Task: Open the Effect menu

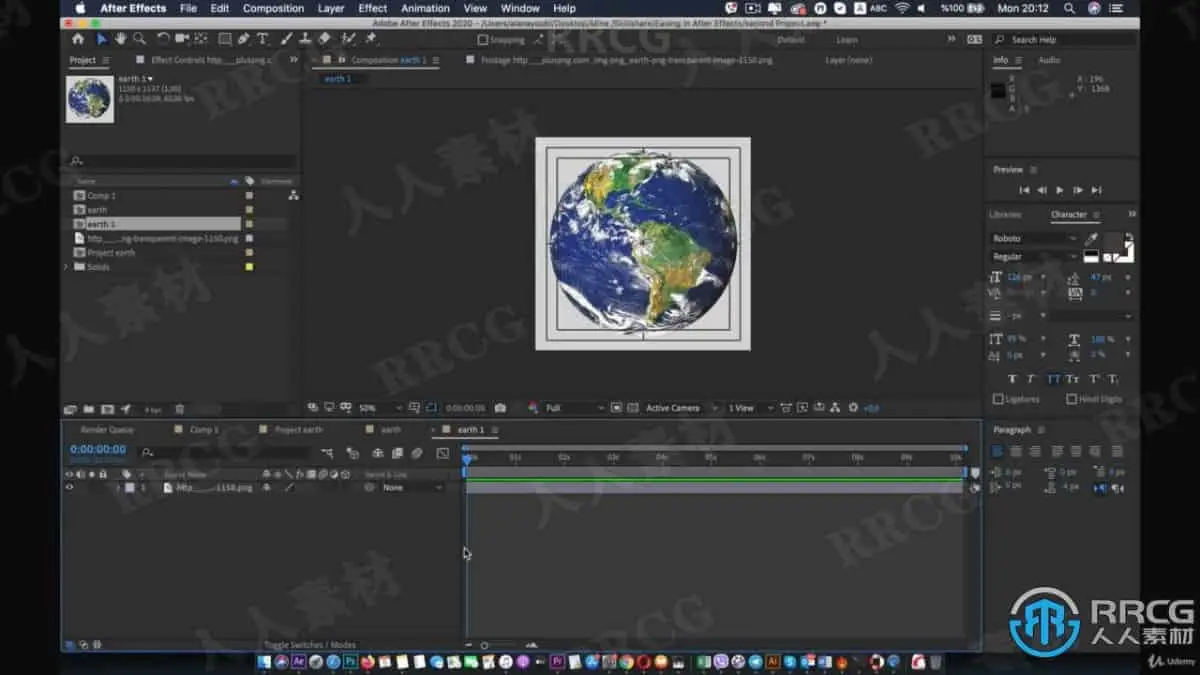Action: click(373, 8)
